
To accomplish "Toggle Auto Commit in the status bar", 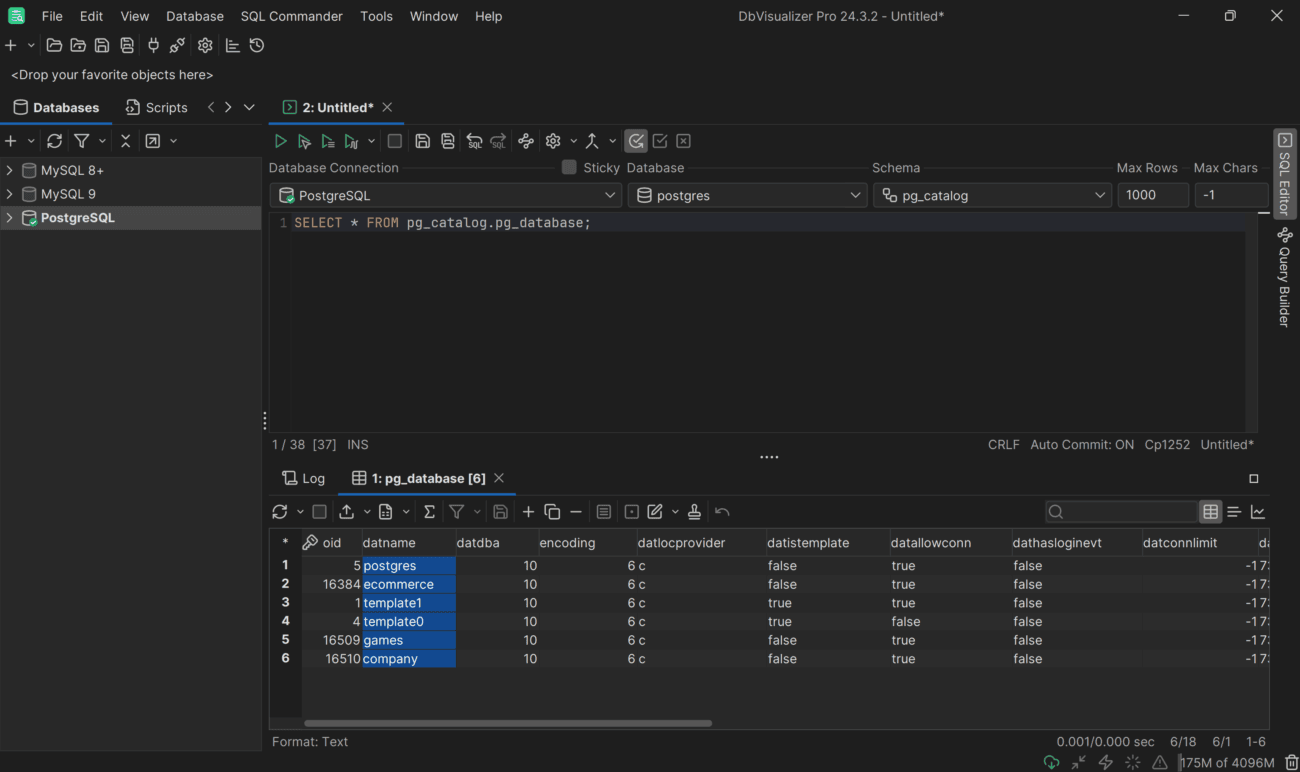I will (x=1082, y=444).
